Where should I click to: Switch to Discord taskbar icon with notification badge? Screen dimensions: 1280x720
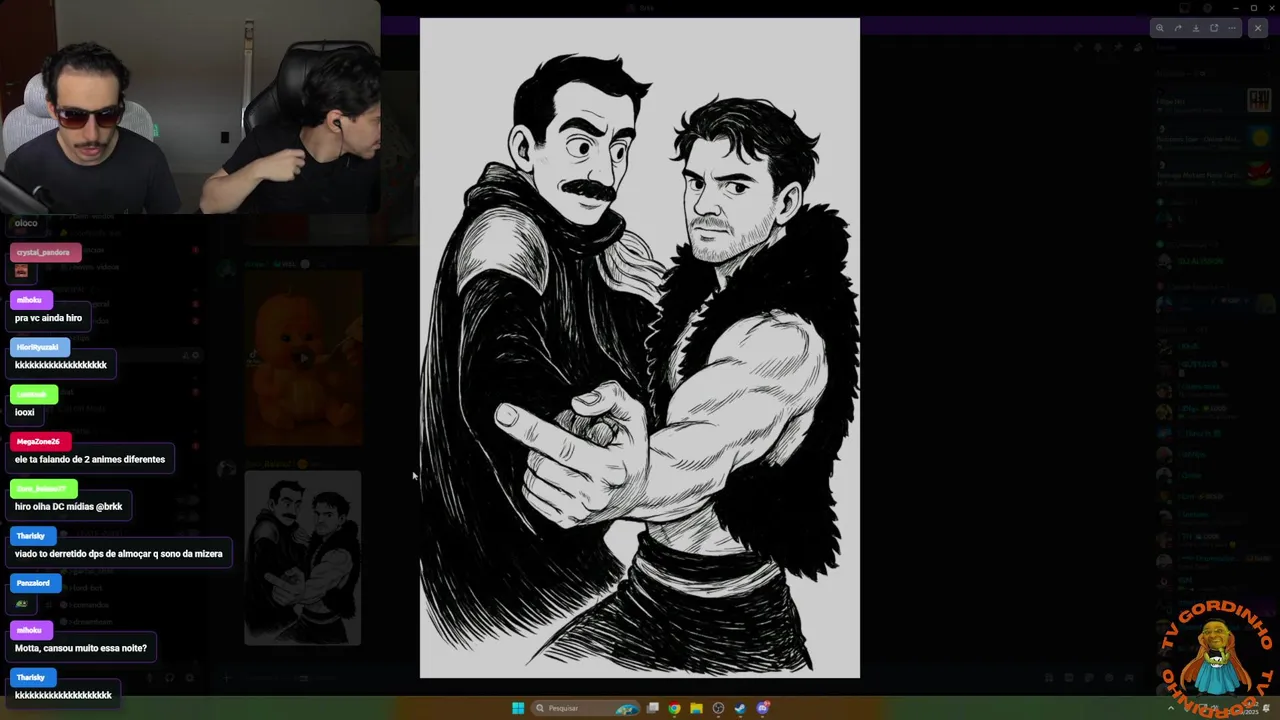tap(763, 708)
